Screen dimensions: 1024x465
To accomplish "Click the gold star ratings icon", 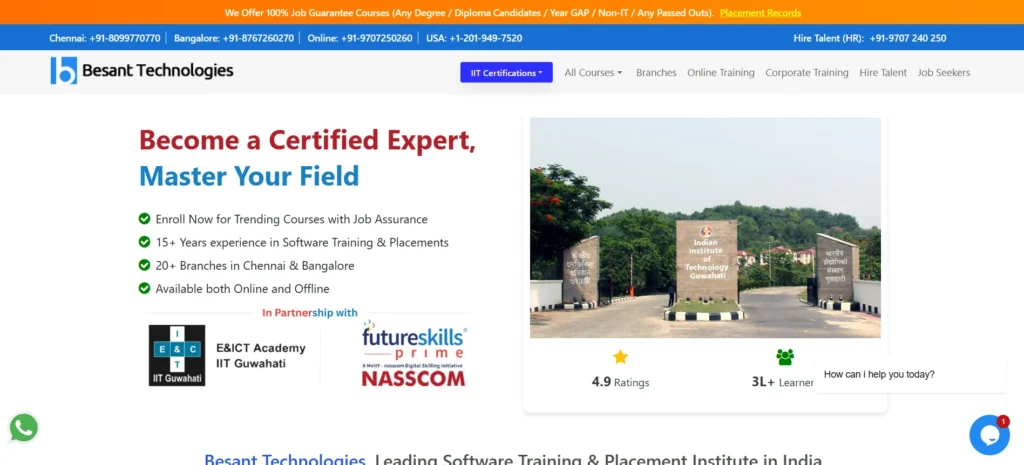I will coord(620,357).
